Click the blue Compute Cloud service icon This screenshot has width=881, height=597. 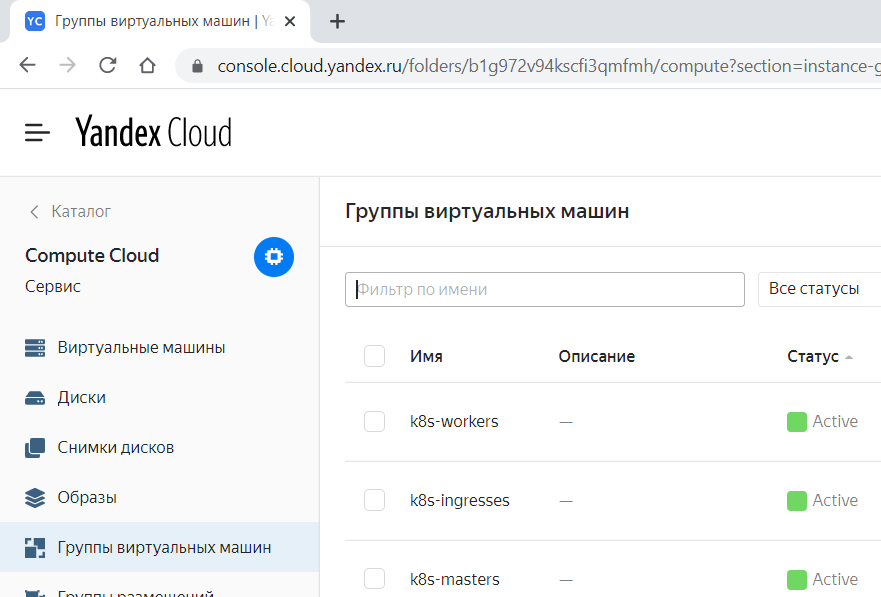pyautogui.click(x=274, y=257)
